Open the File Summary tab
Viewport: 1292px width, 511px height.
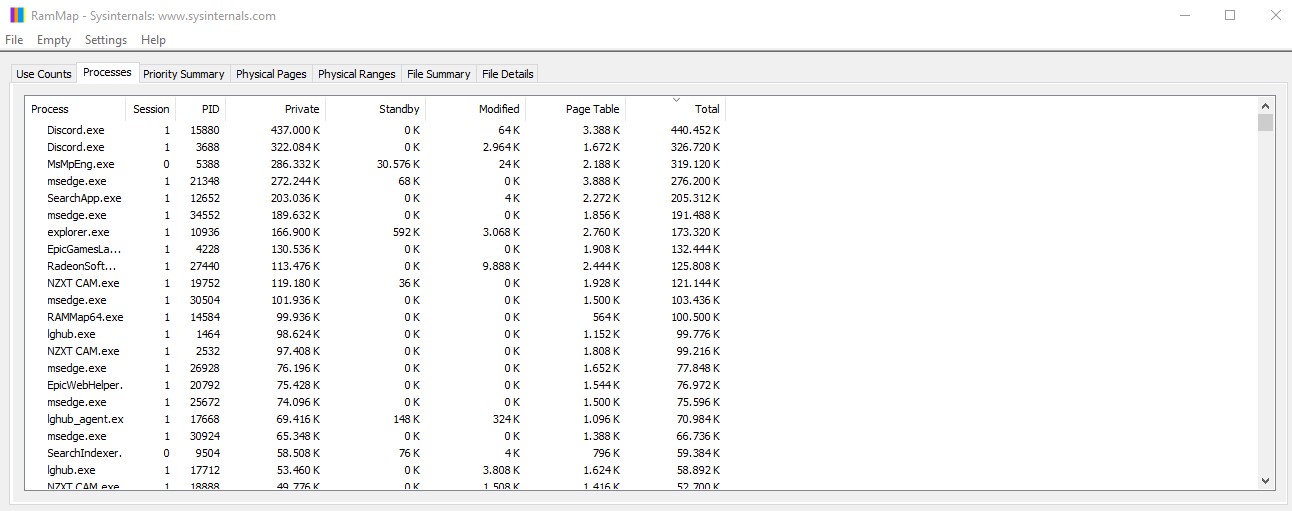[x=438, y=74]
